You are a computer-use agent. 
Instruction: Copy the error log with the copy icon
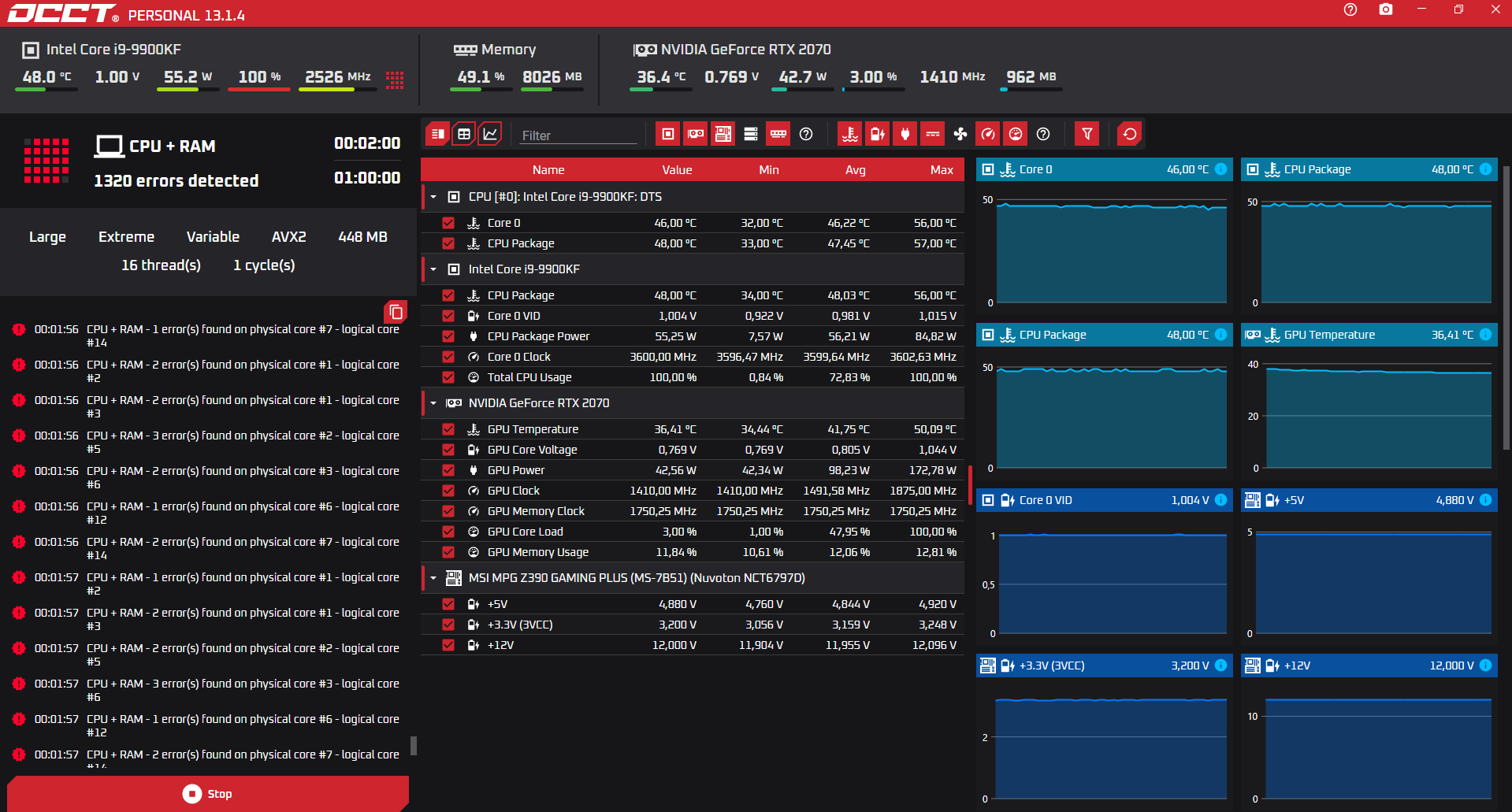click(x=396, y=312)
